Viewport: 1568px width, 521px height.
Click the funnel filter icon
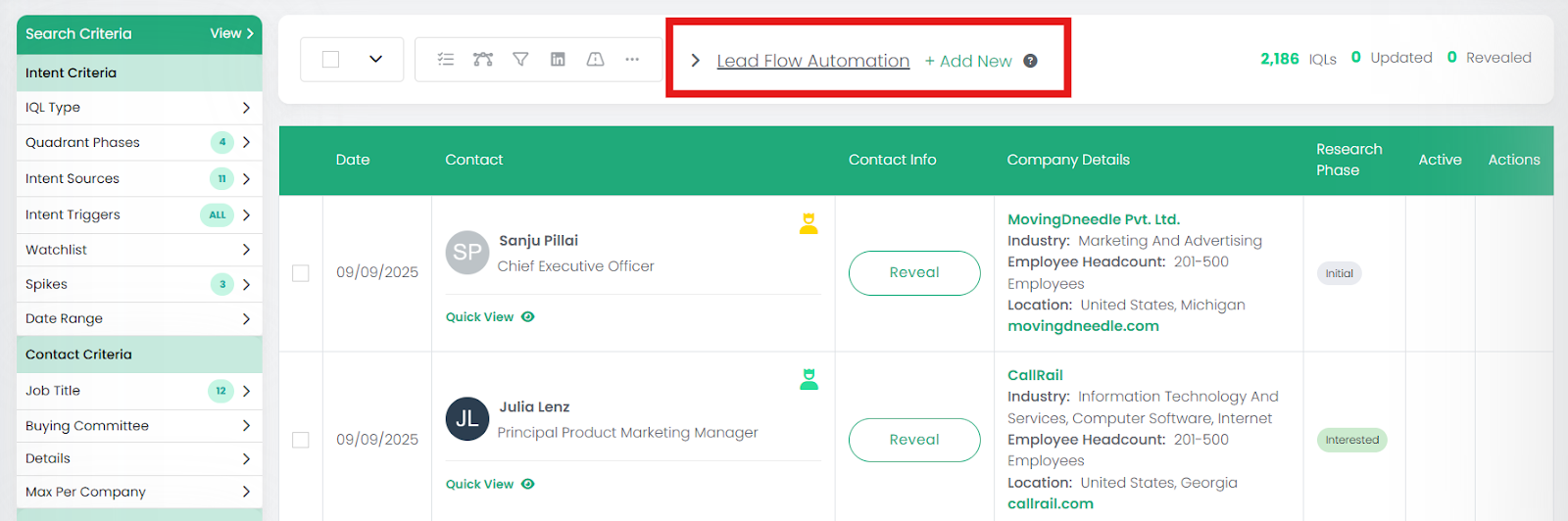tap(520, 60)
